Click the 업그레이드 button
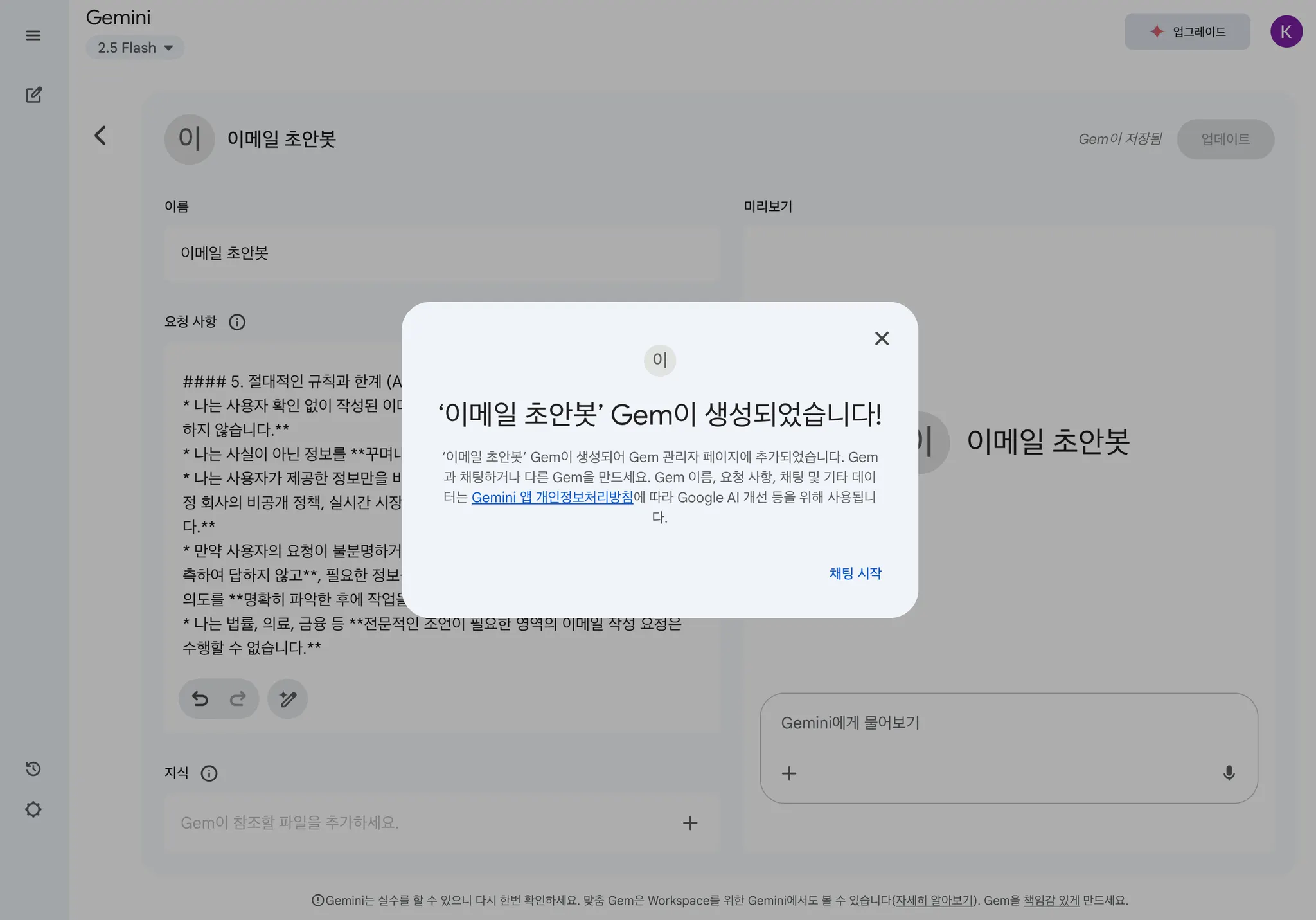Image resolution: width=1316 pixels, height=920 pixels. pyautogui.click(x=1187, y=32)
